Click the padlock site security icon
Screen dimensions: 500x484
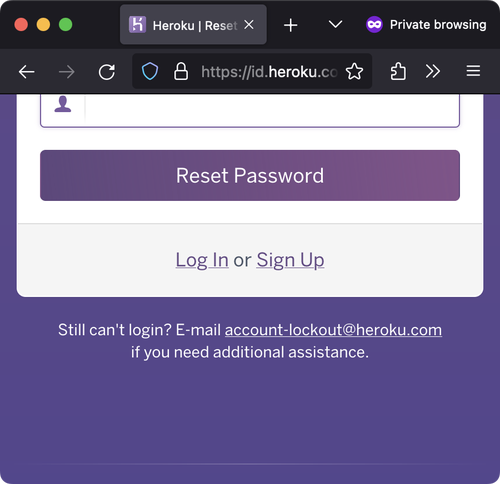point(181,71)
